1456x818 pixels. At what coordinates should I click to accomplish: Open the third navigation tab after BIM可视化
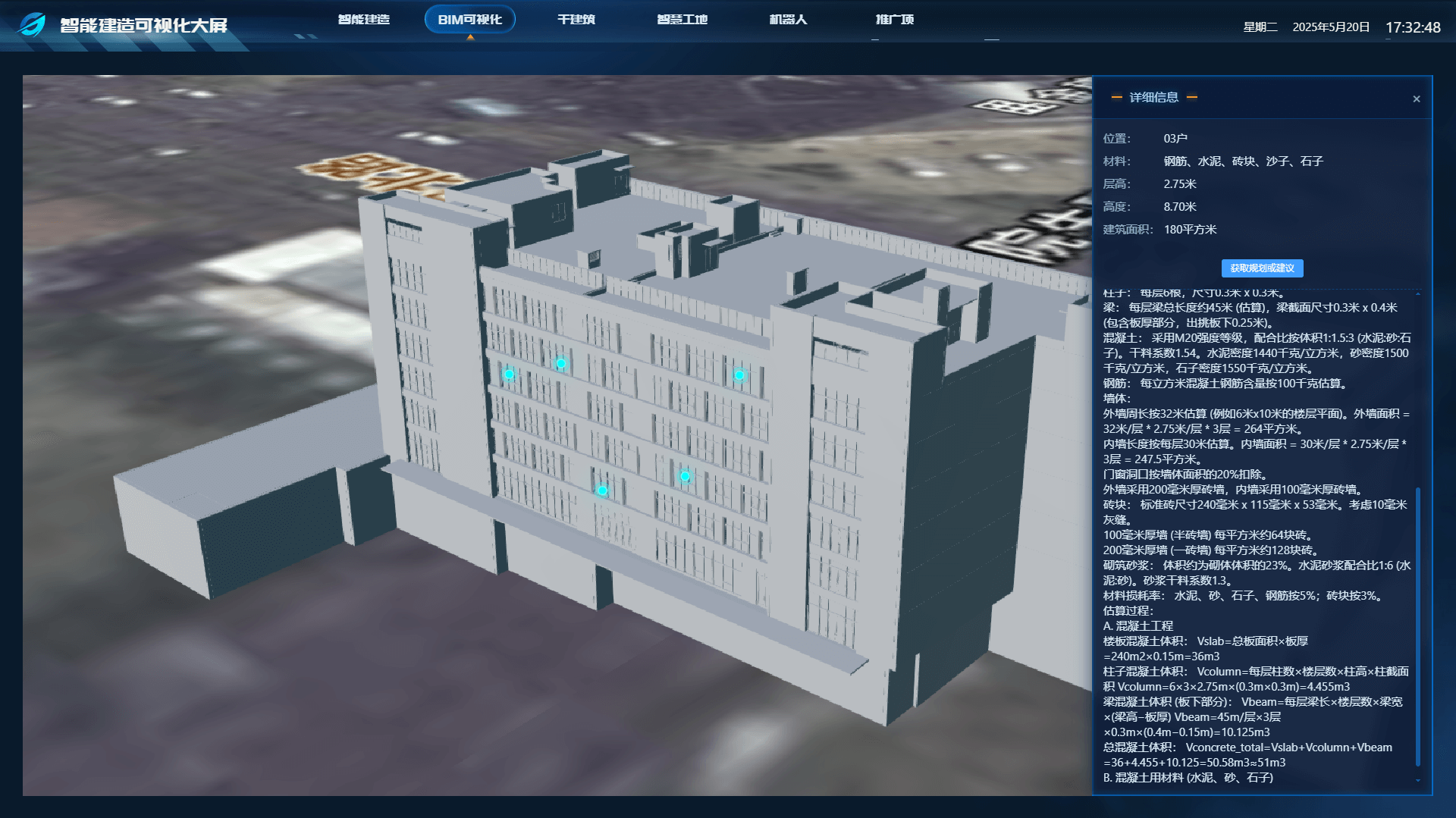pyautogui.click(x=788, y=20)
